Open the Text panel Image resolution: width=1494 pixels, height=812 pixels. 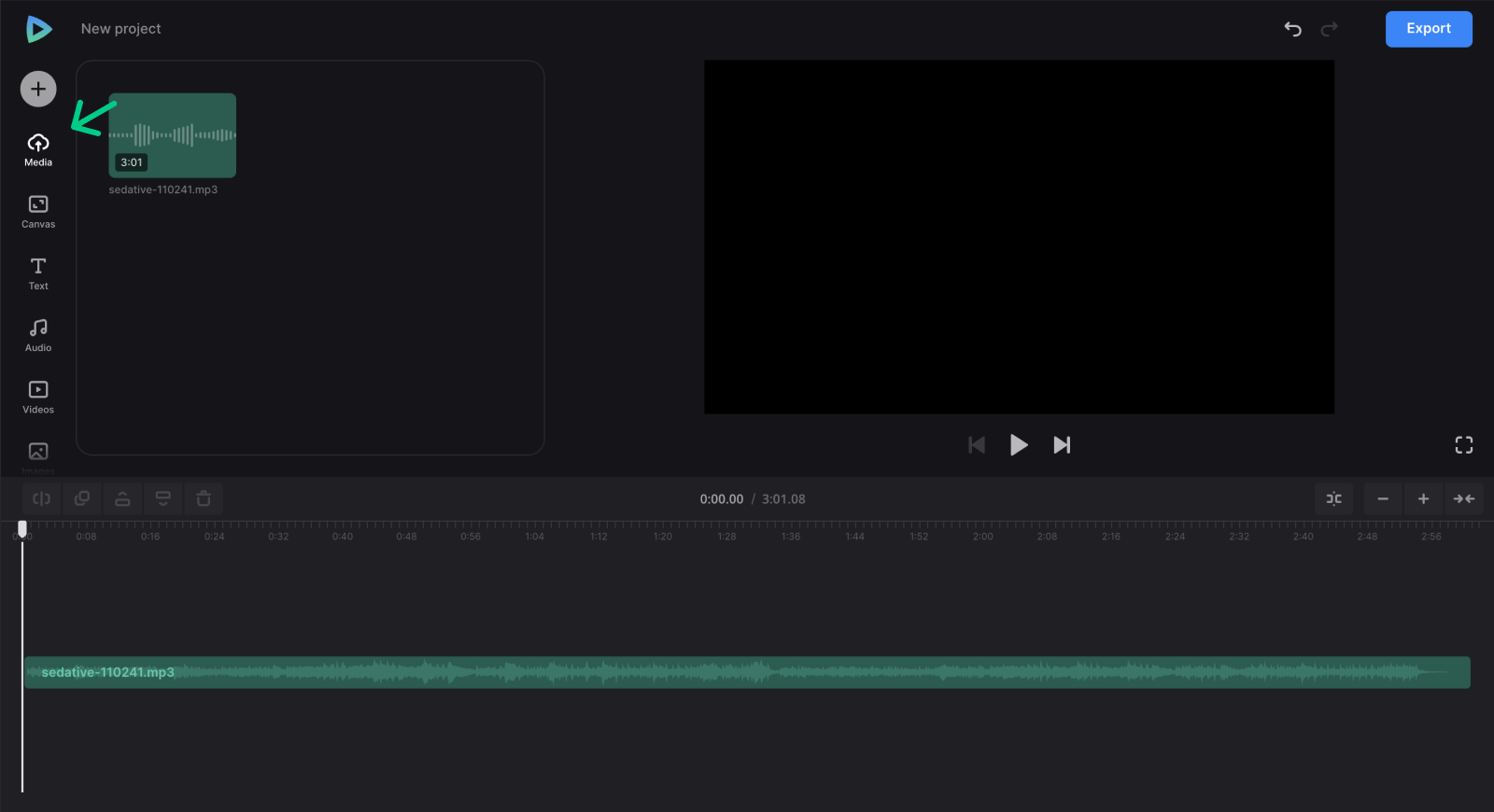(38, 273)
